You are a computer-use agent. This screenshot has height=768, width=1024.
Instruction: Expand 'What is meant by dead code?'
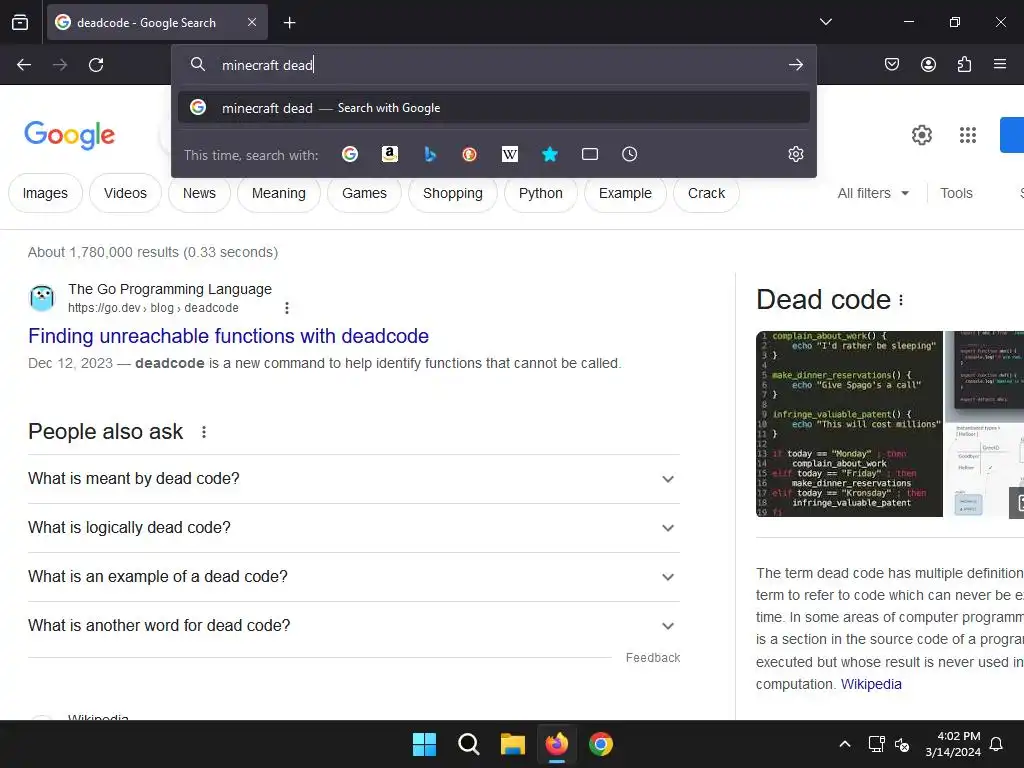click(354, 479)
